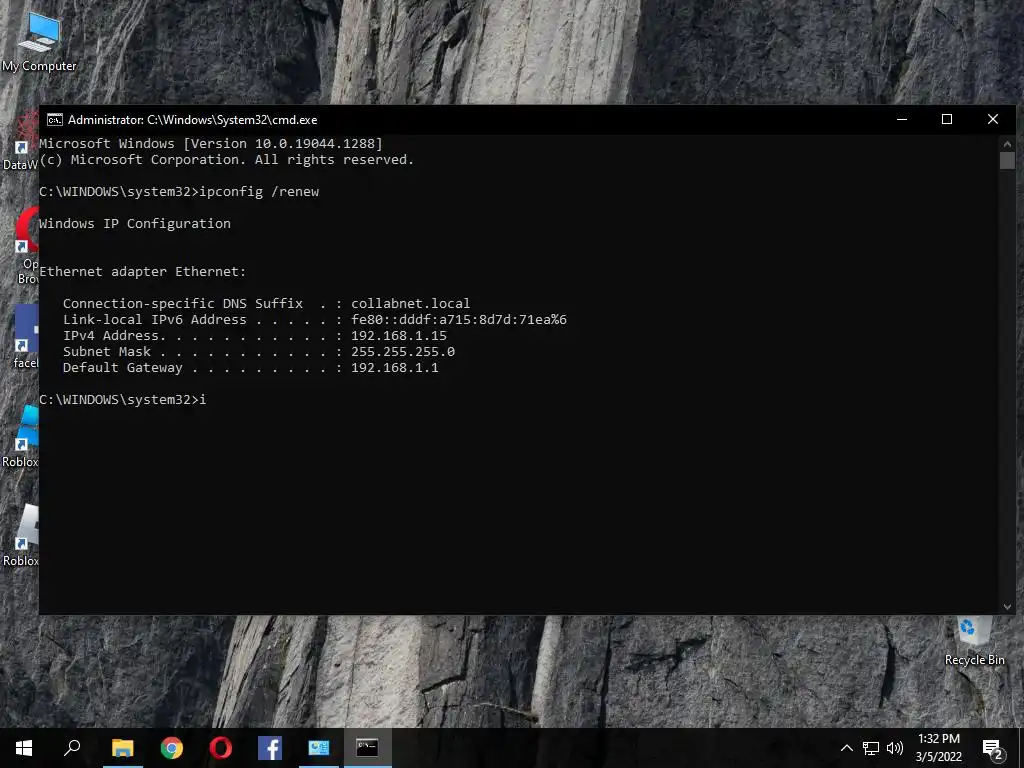
Task: Minimize the Command Prompt window
Action: click(902, 120)
